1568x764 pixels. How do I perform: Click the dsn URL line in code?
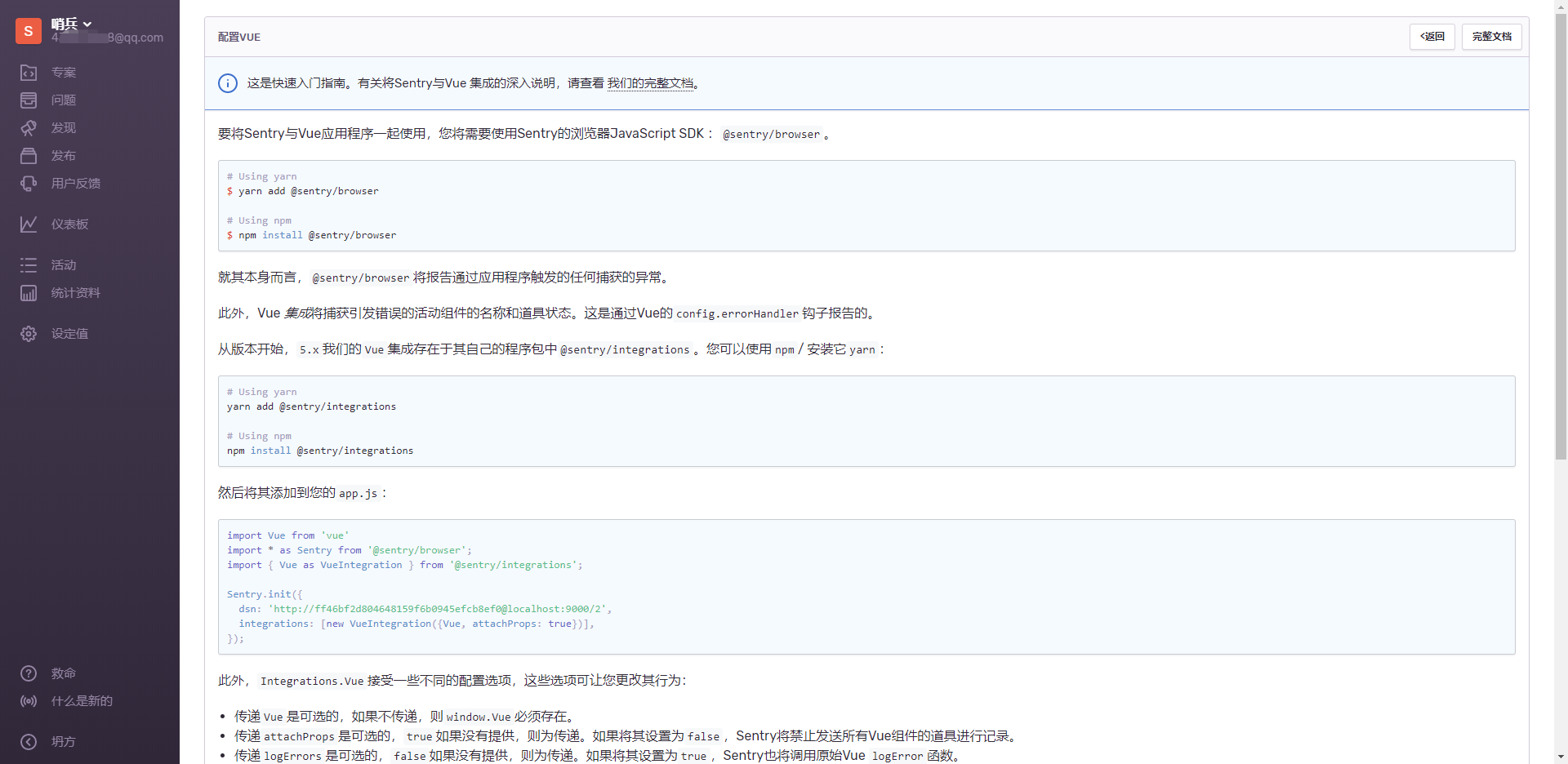pos(425,609)
